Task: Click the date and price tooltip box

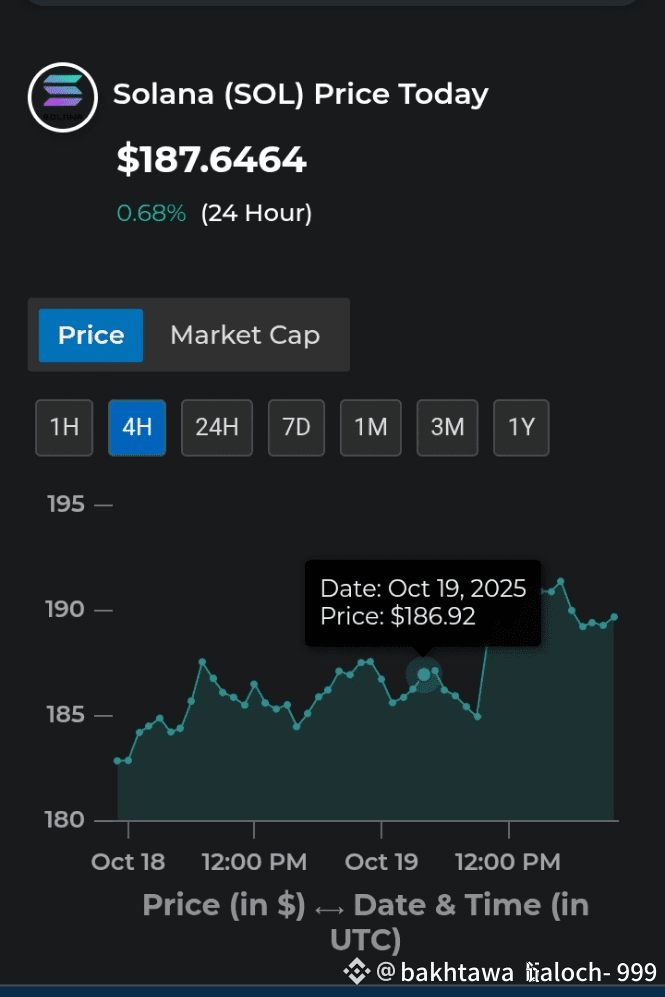Action: 423,603
